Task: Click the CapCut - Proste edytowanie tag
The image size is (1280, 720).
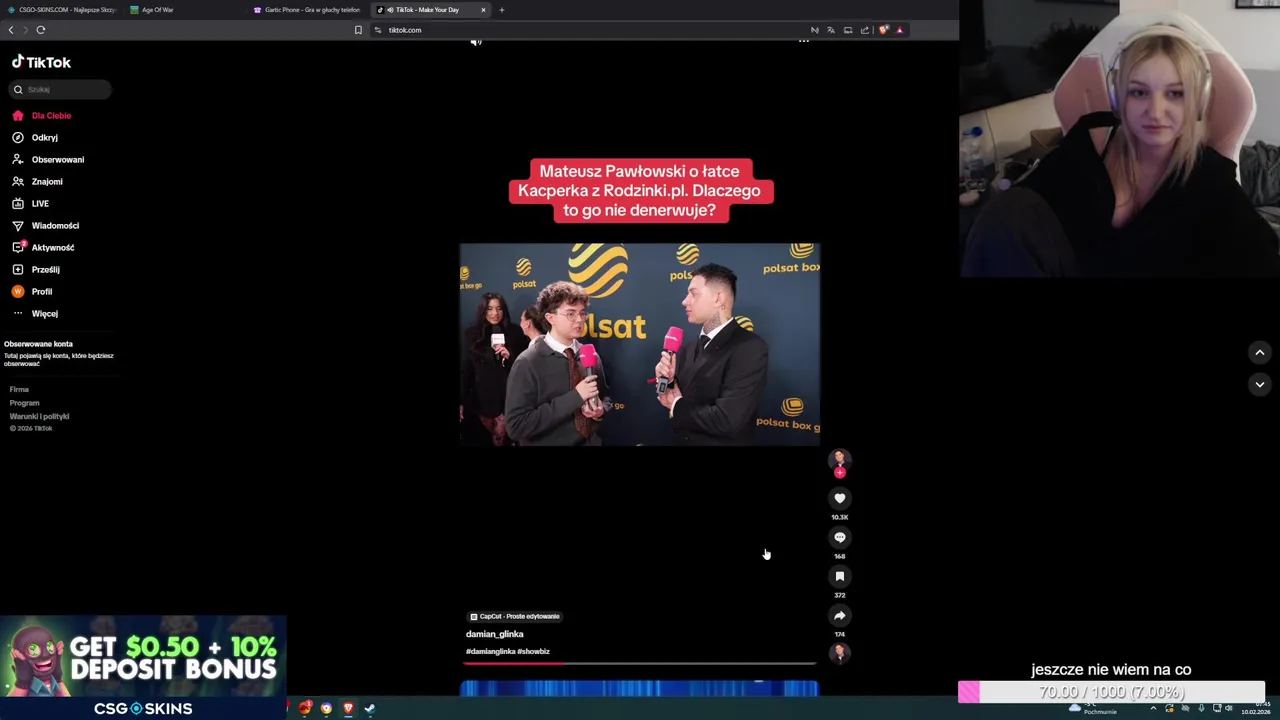Action: point(515,616)
